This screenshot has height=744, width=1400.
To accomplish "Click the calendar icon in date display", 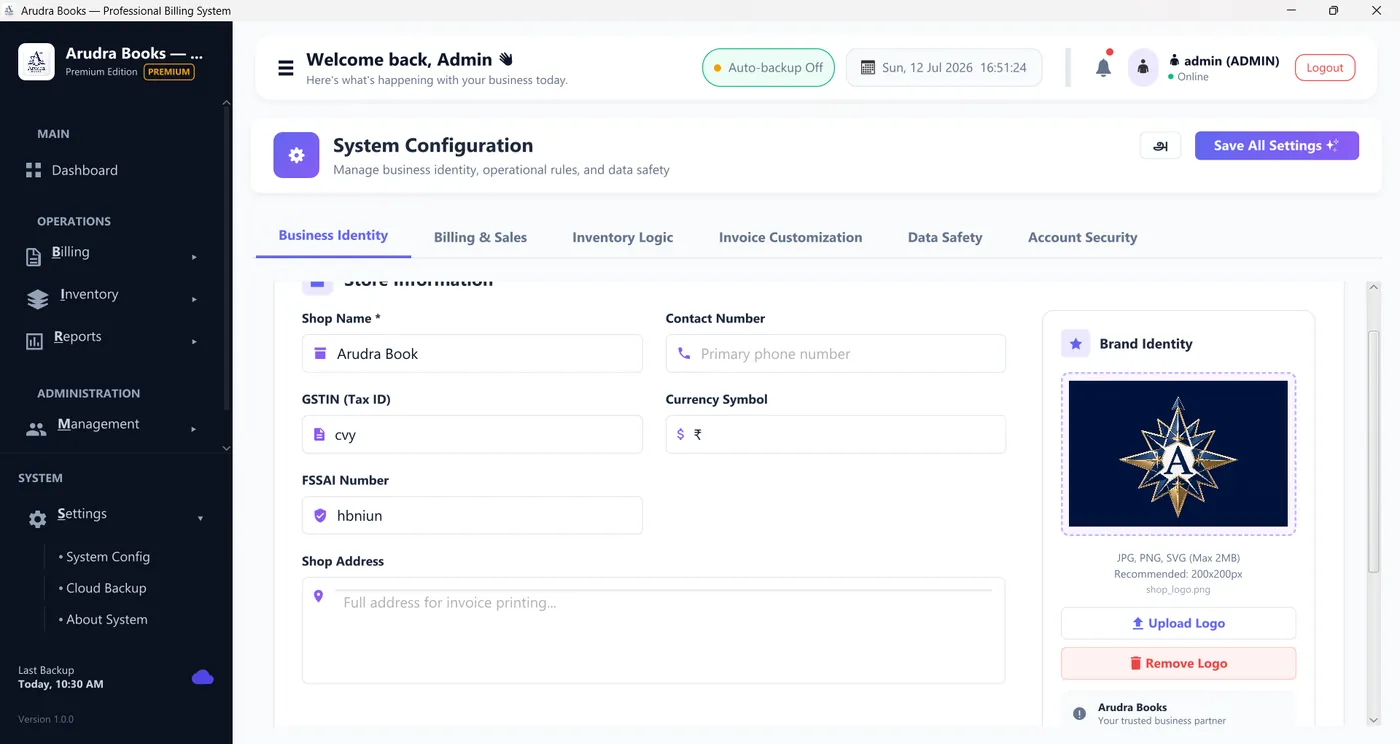I will [868, 68].
